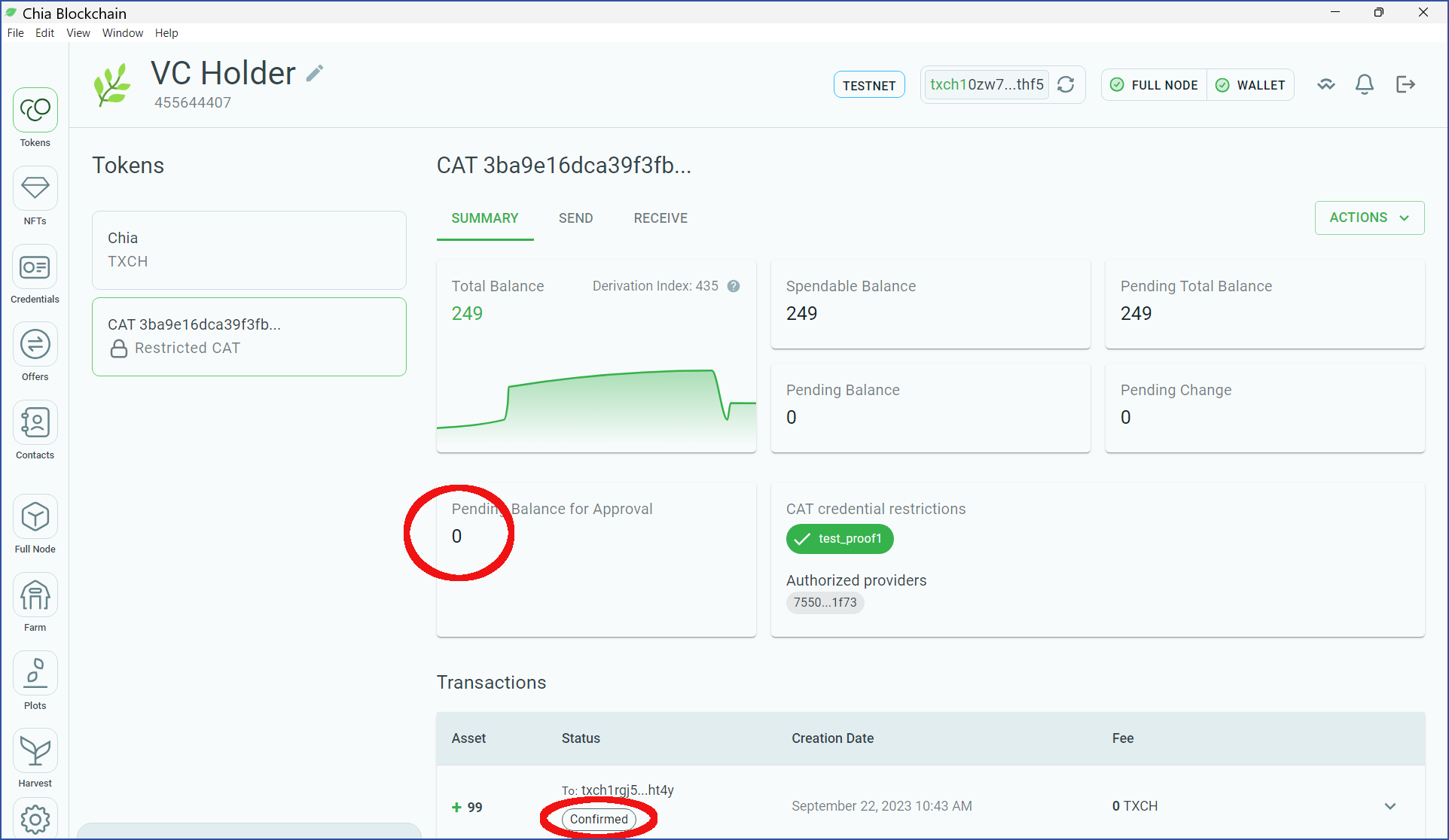Click the Creation Date column header
This screenshot has width=1449, height=840.
point(832,738)
